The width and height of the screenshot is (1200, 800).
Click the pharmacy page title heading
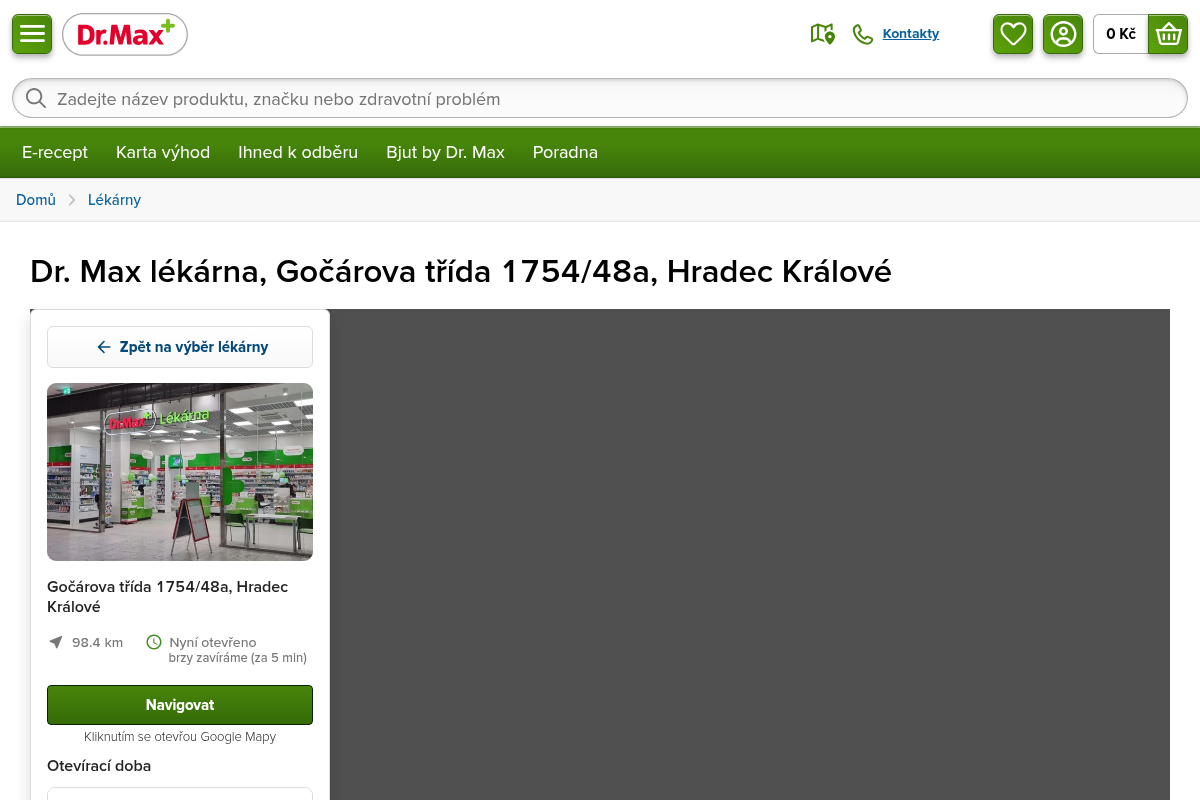pos(461,271)
